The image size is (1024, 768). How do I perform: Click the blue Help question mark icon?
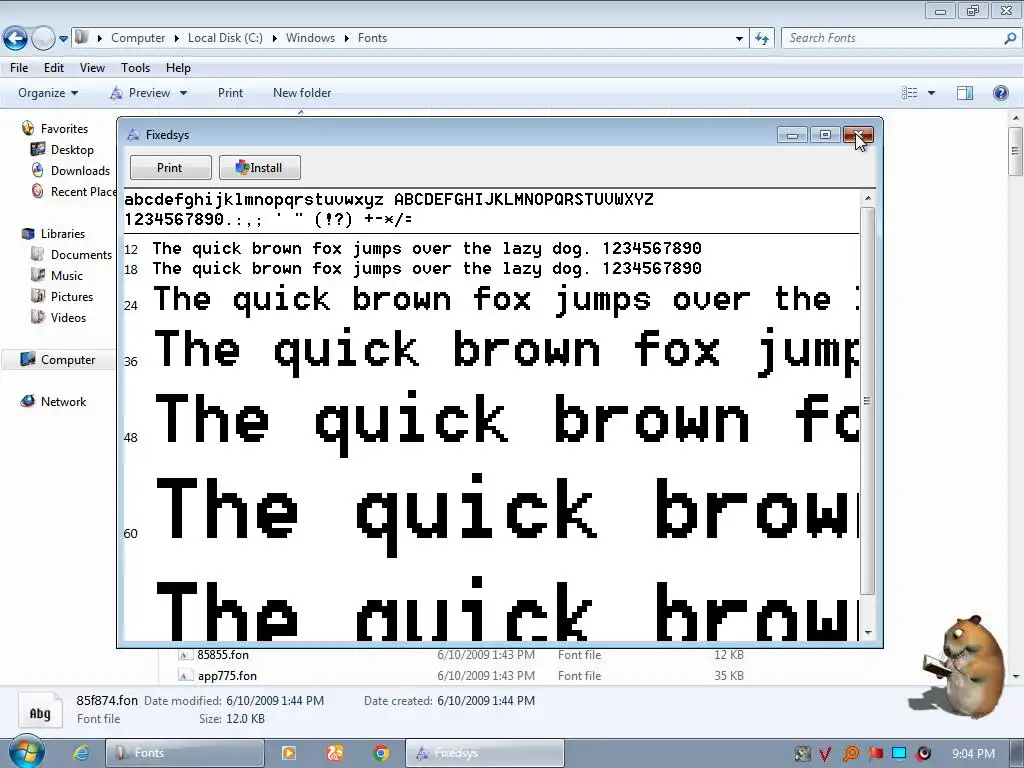pos(1000,93)
